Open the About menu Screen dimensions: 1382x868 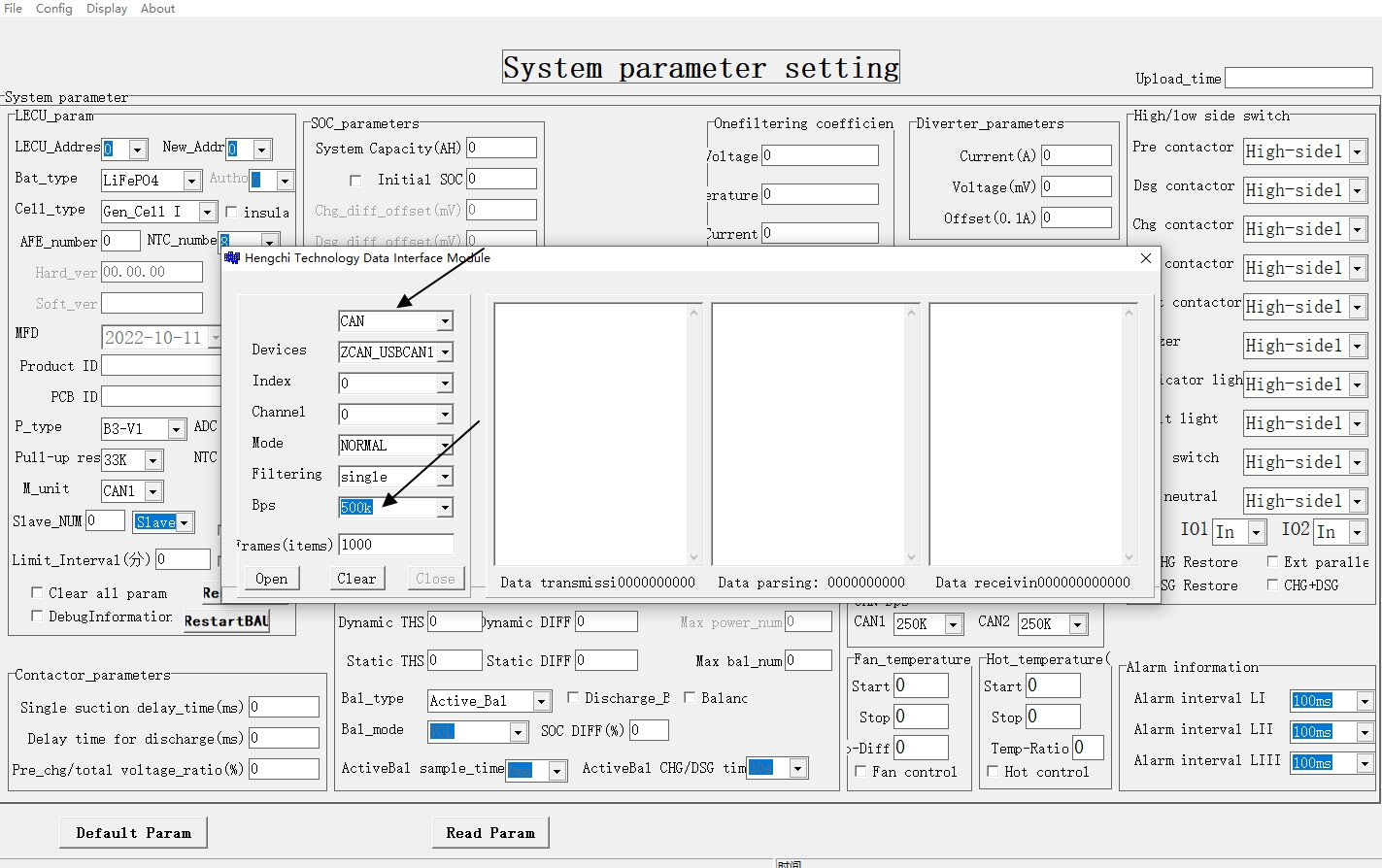point(158,8)
